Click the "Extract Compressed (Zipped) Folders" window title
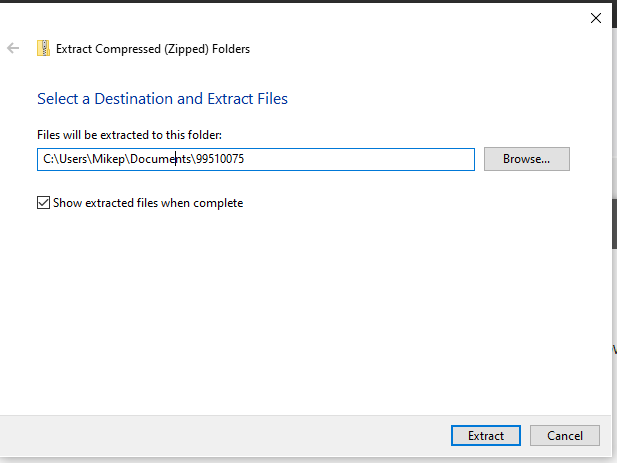Viewport: 617px width, 463px height. point(153,48)
